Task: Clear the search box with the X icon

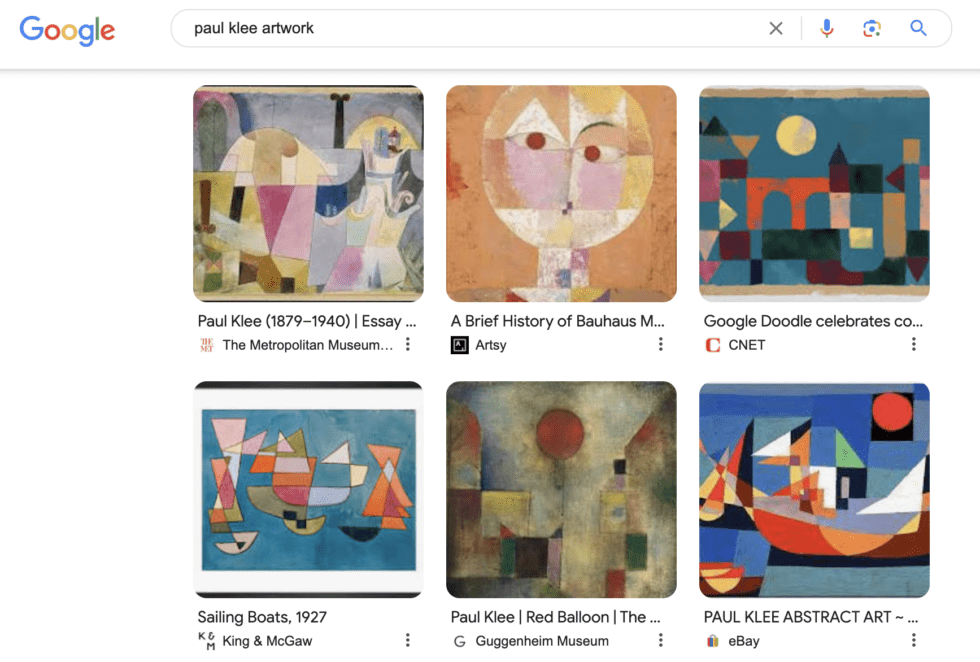Action: 776,28
